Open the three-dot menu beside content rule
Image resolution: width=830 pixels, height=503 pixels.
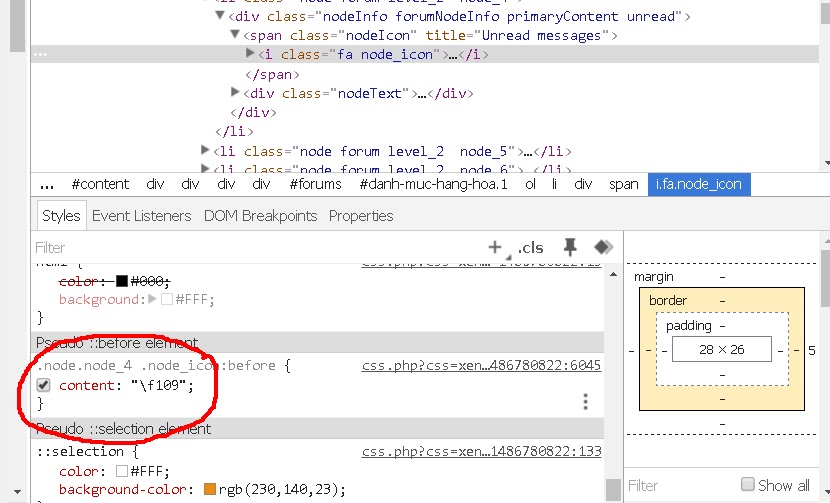pyautogui.click(x=586, y=402)
